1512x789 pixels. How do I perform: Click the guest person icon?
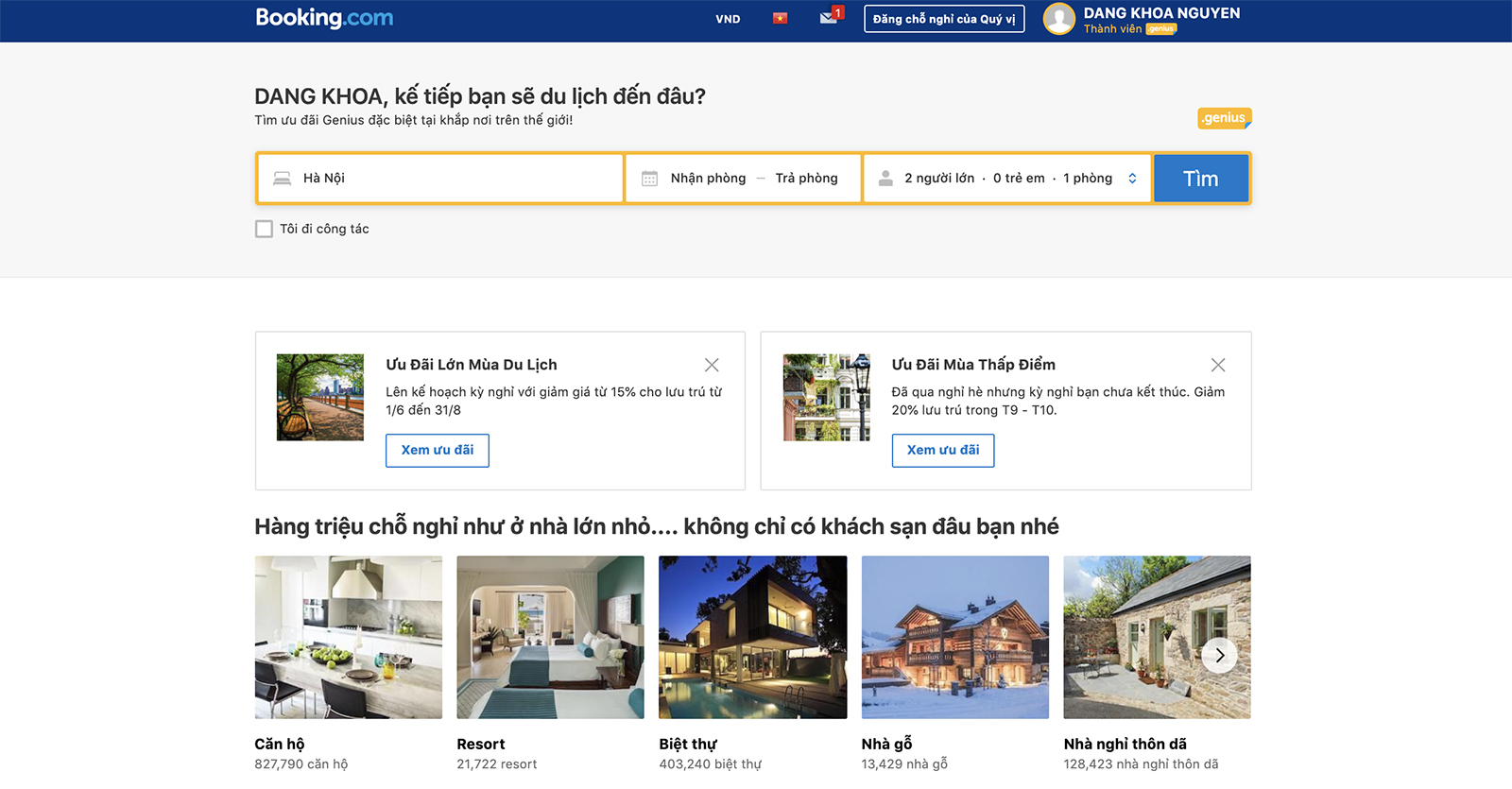[x=885, y=178]
